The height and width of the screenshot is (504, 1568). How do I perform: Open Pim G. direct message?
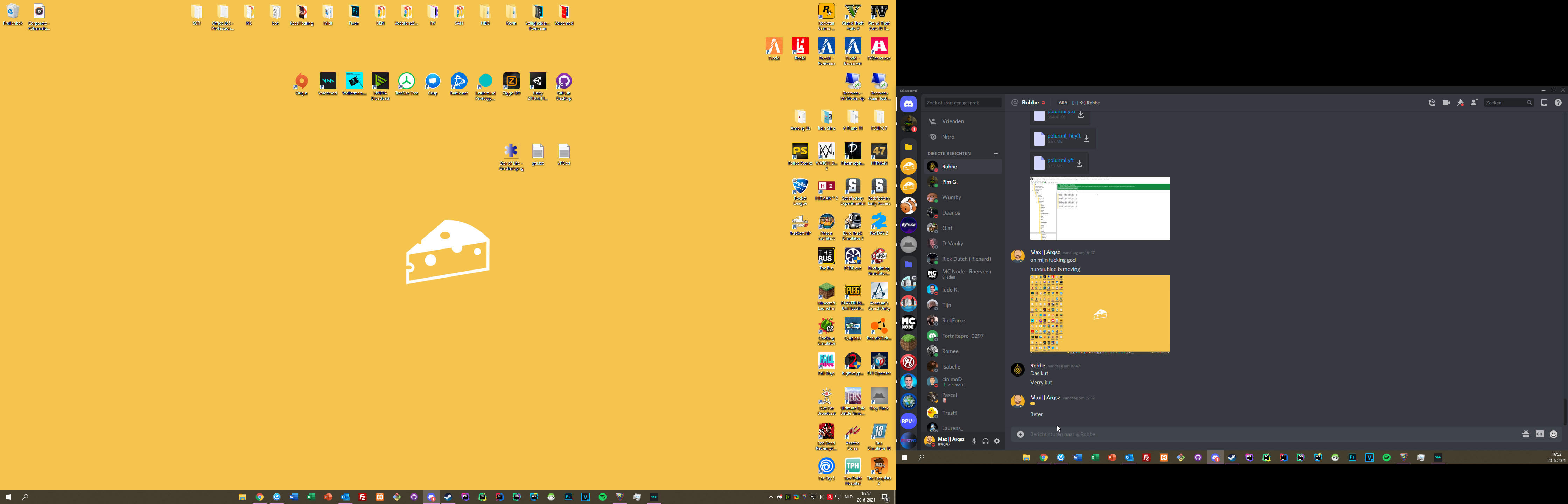coord(950,182)
